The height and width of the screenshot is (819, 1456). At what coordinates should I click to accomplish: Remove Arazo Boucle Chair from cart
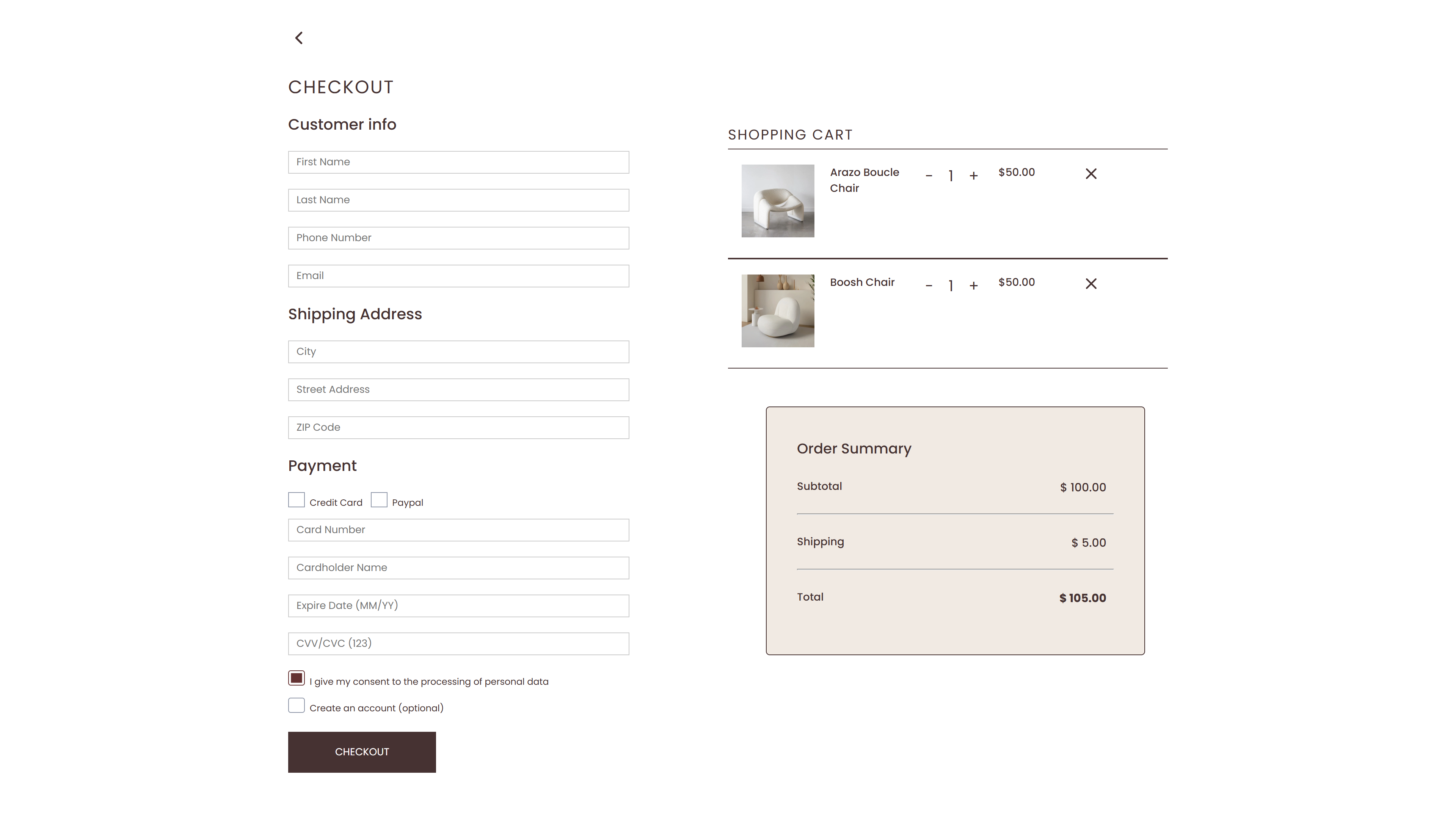click(x=1091, y=174)
